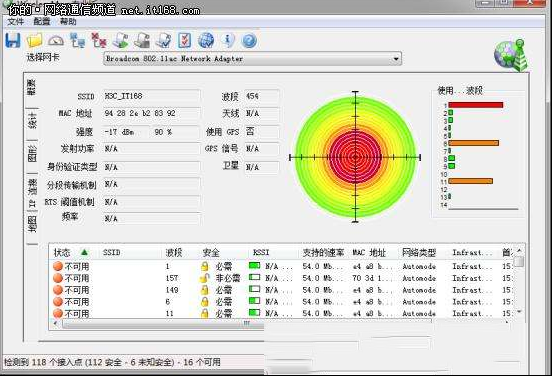Click the red X disconnect network icon
552x376 pixels.
(x=99, y=40)
